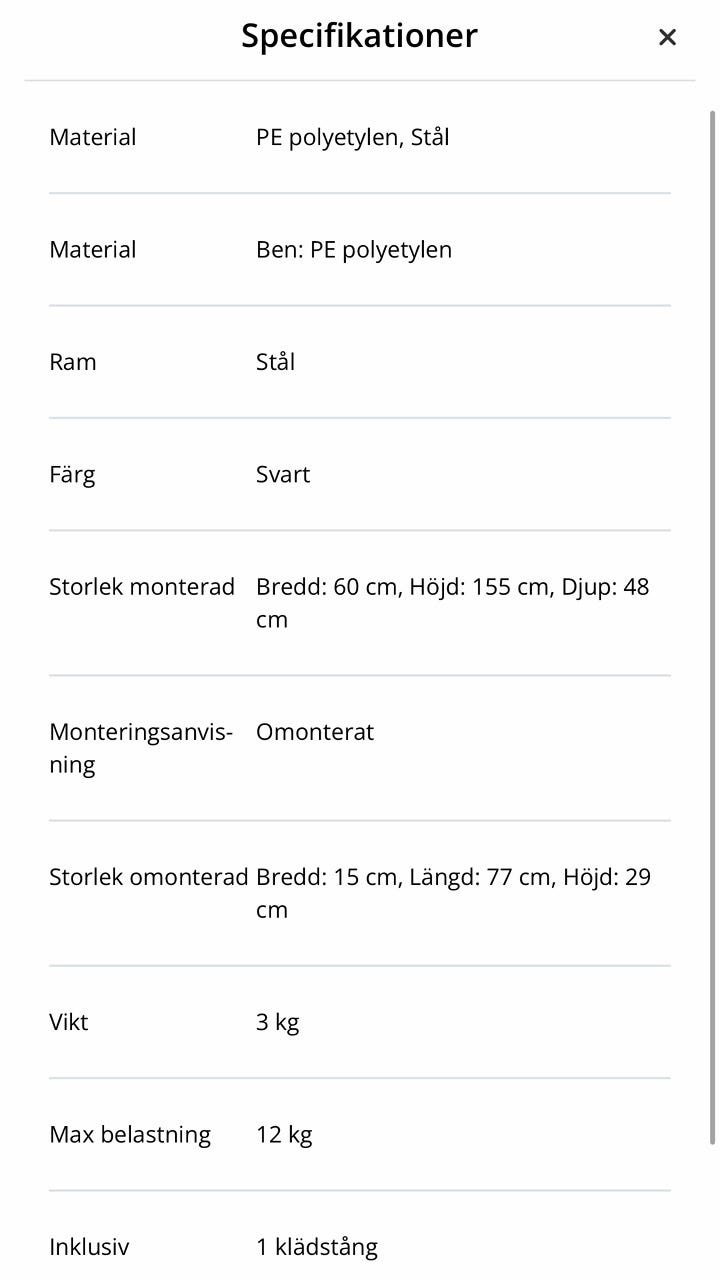Select the Stål value in the Ram row
Viewport: 720px width, 1280px height.
tap(275, 362)
